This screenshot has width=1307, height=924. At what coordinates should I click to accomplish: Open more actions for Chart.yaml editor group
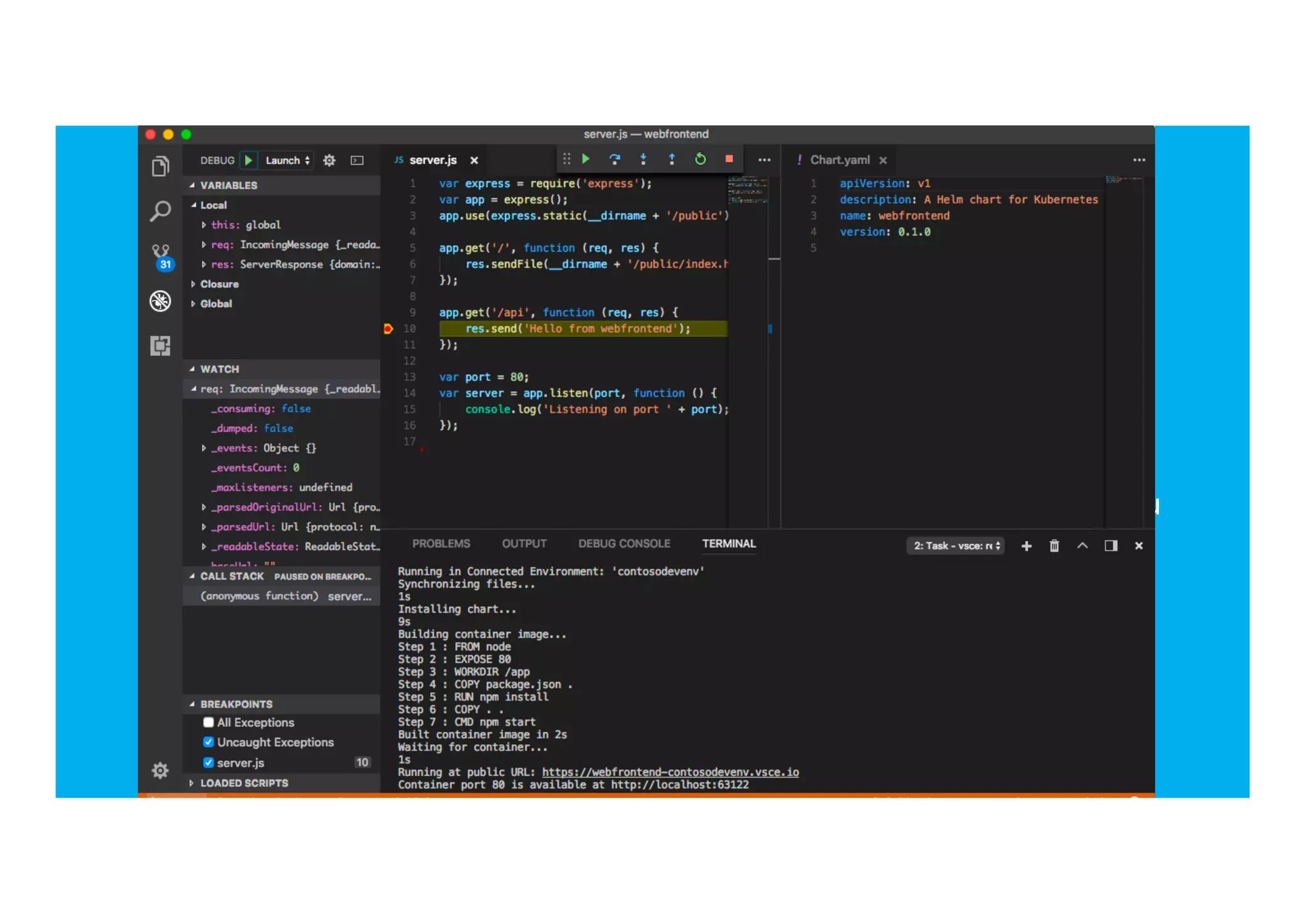click(x=1139, y=160)
